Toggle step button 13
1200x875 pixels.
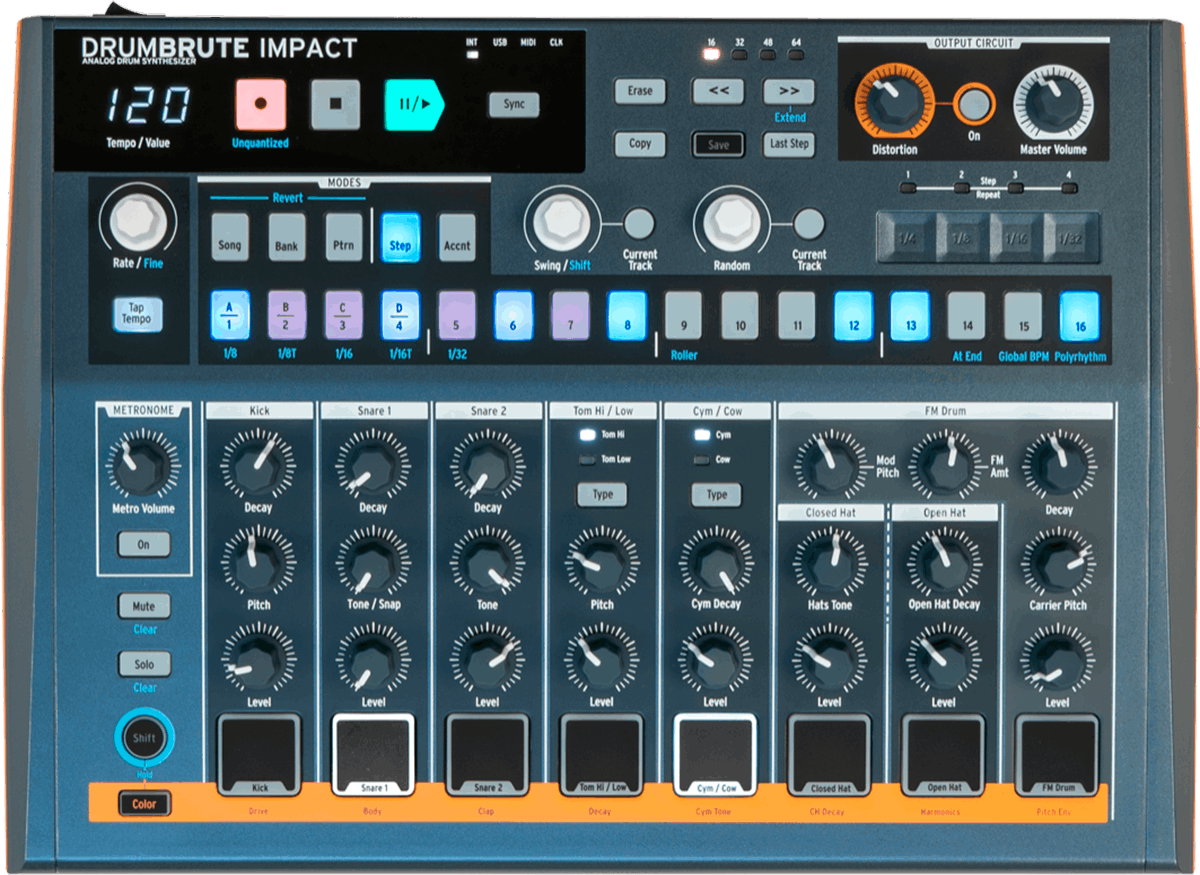910,316
